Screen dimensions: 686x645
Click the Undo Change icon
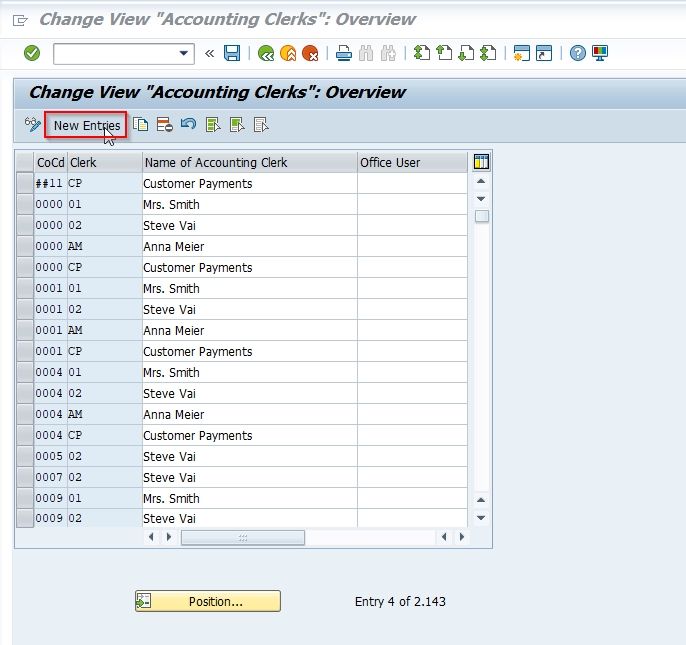tap(189, 125)
